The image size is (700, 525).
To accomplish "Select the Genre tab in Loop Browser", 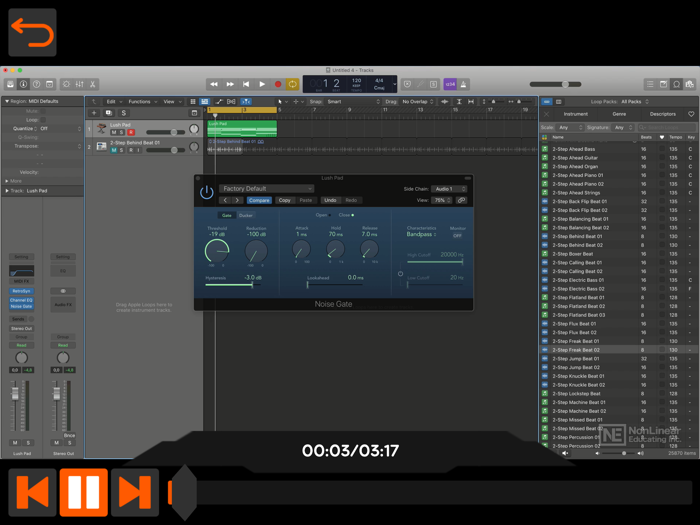I will tap(619, 114).
